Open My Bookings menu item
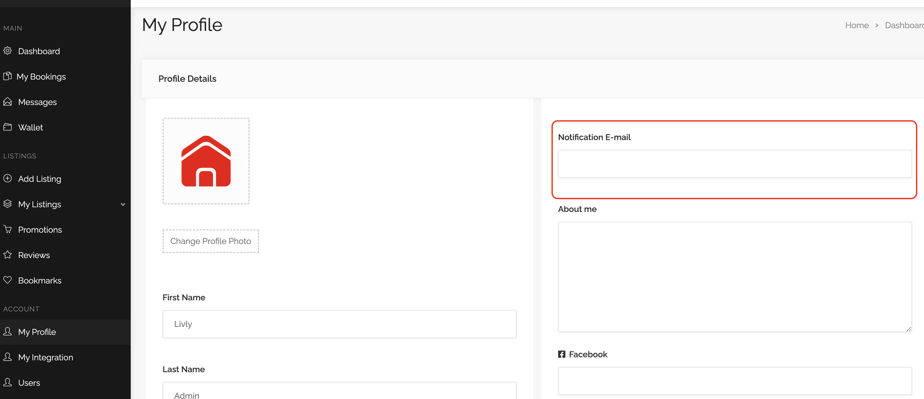The width and height of the screenshot is (924, 399). 41,77
